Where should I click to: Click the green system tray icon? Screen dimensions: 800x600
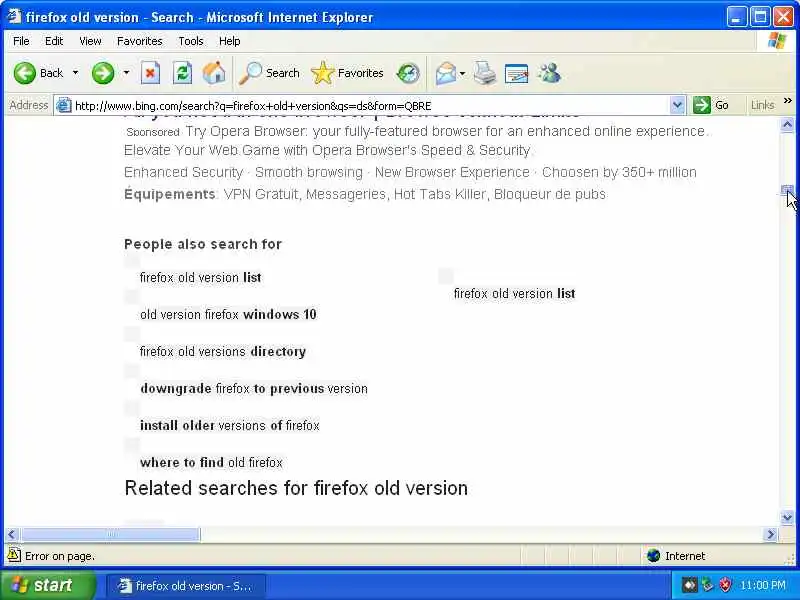click(x=707, y=585)
